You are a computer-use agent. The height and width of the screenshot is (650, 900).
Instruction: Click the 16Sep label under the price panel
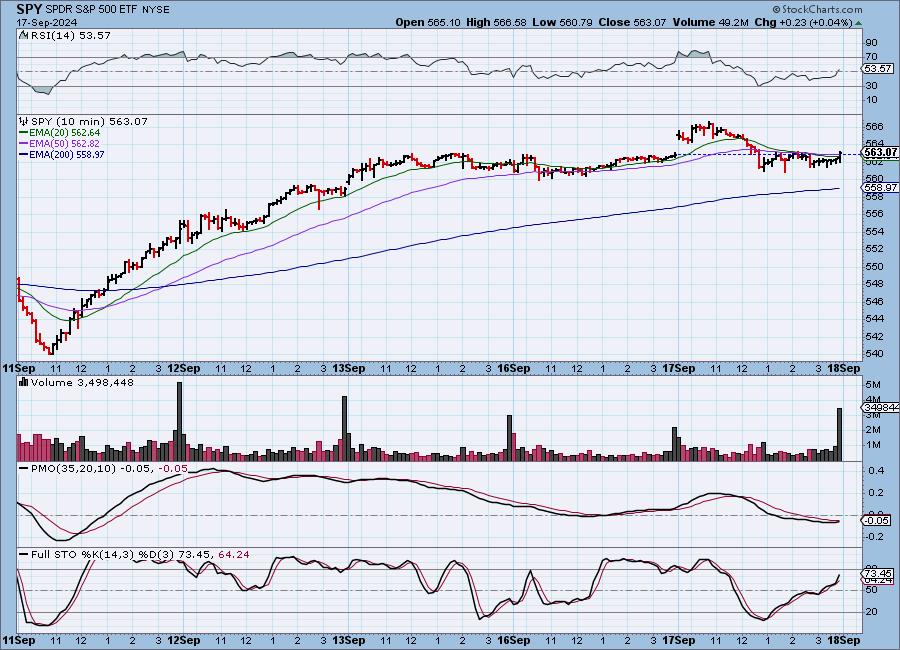(514, 368)
